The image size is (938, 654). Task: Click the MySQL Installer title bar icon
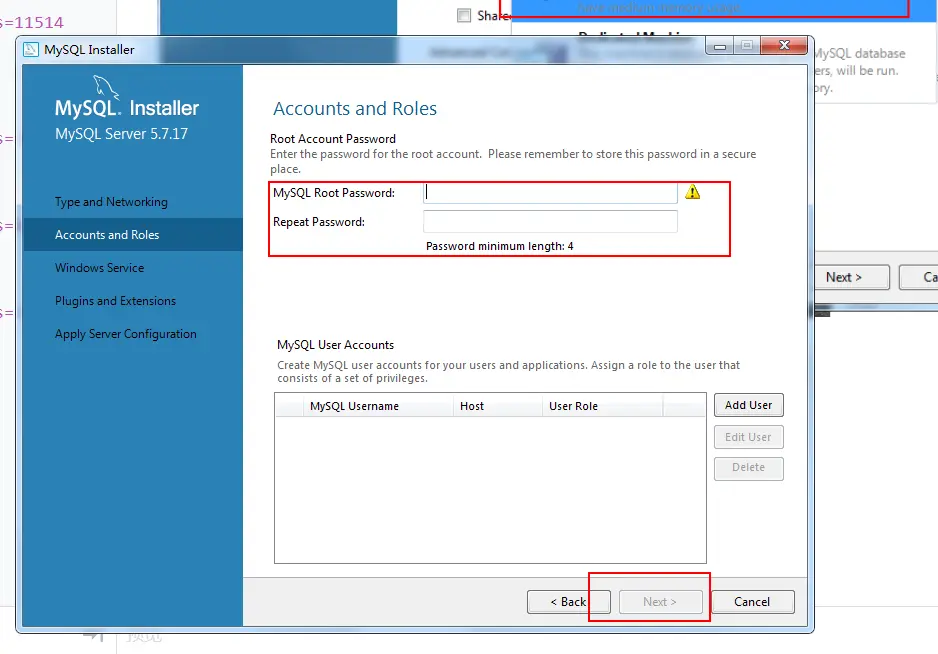(x=31, y=50)
